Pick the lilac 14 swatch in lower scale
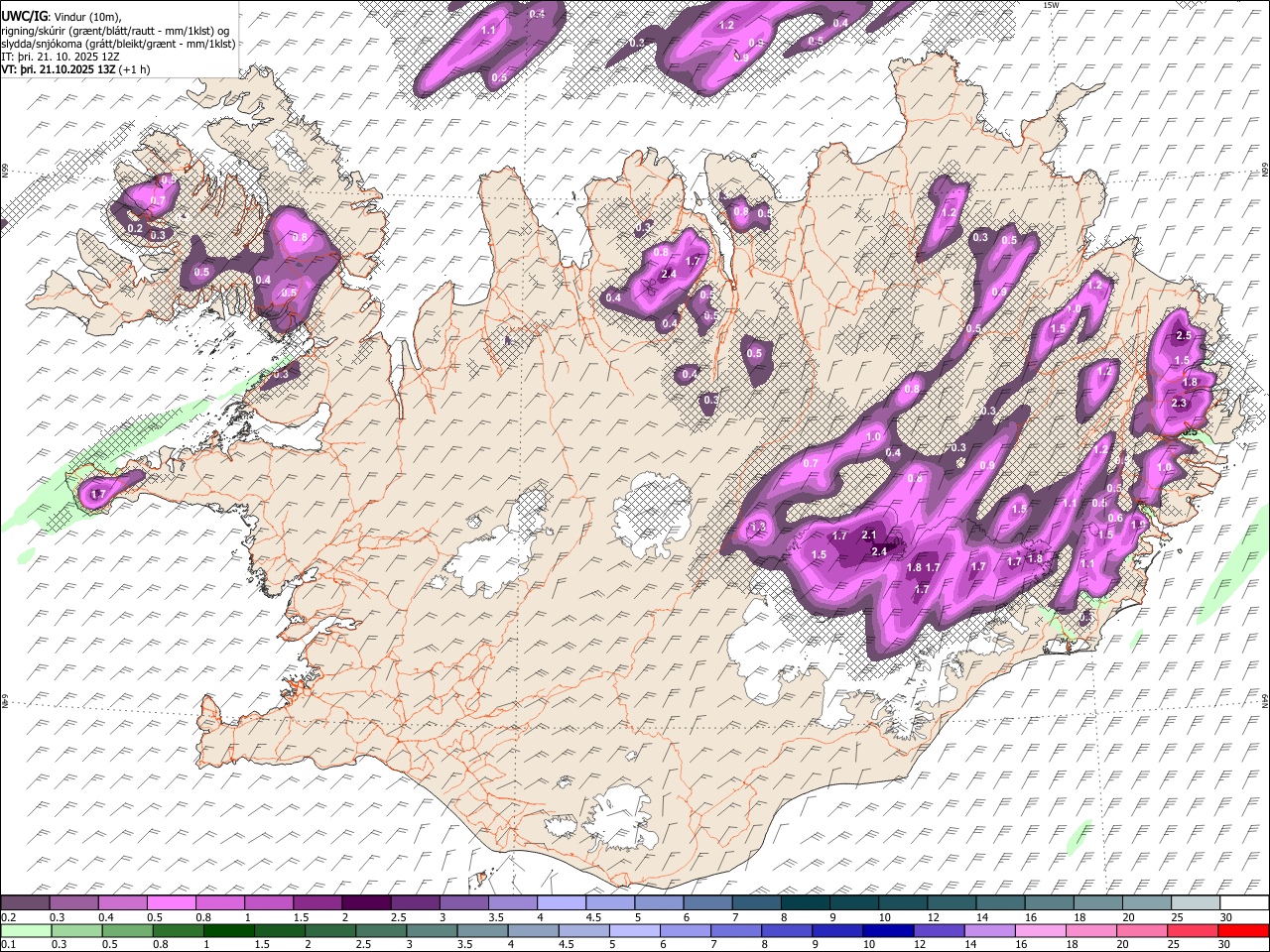The height and width of the screenshot is (952, 1270). tap(989, 931)
